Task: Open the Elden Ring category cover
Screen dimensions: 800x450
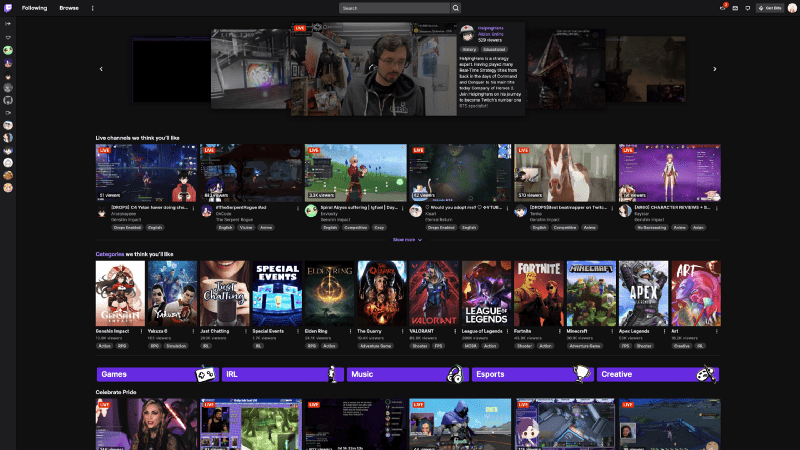Action: coord(329,293)
